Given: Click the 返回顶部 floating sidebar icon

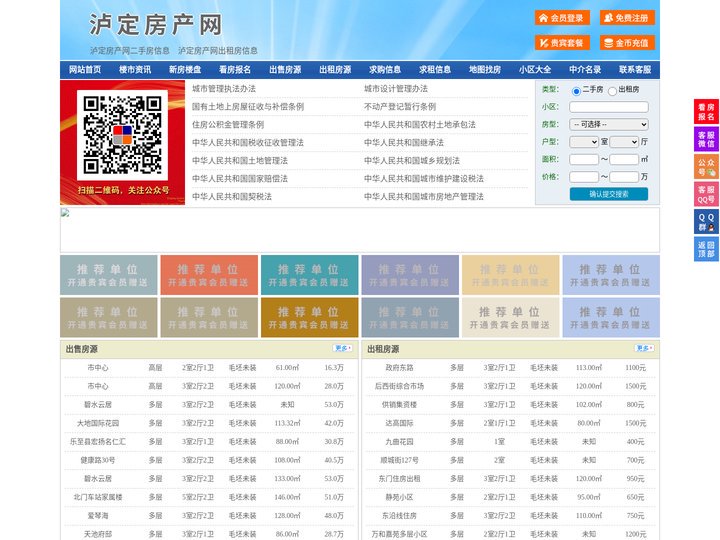Looking at the screenshot, I should [706, 249].
